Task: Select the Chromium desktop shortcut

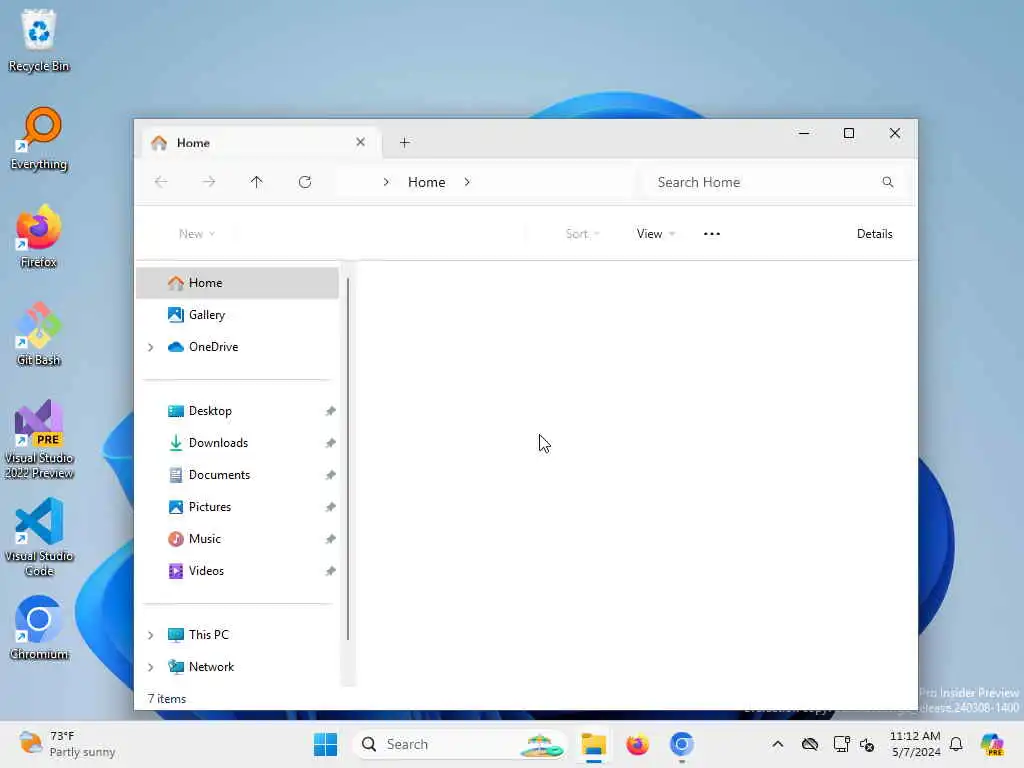Action: [x=39, y=628]
